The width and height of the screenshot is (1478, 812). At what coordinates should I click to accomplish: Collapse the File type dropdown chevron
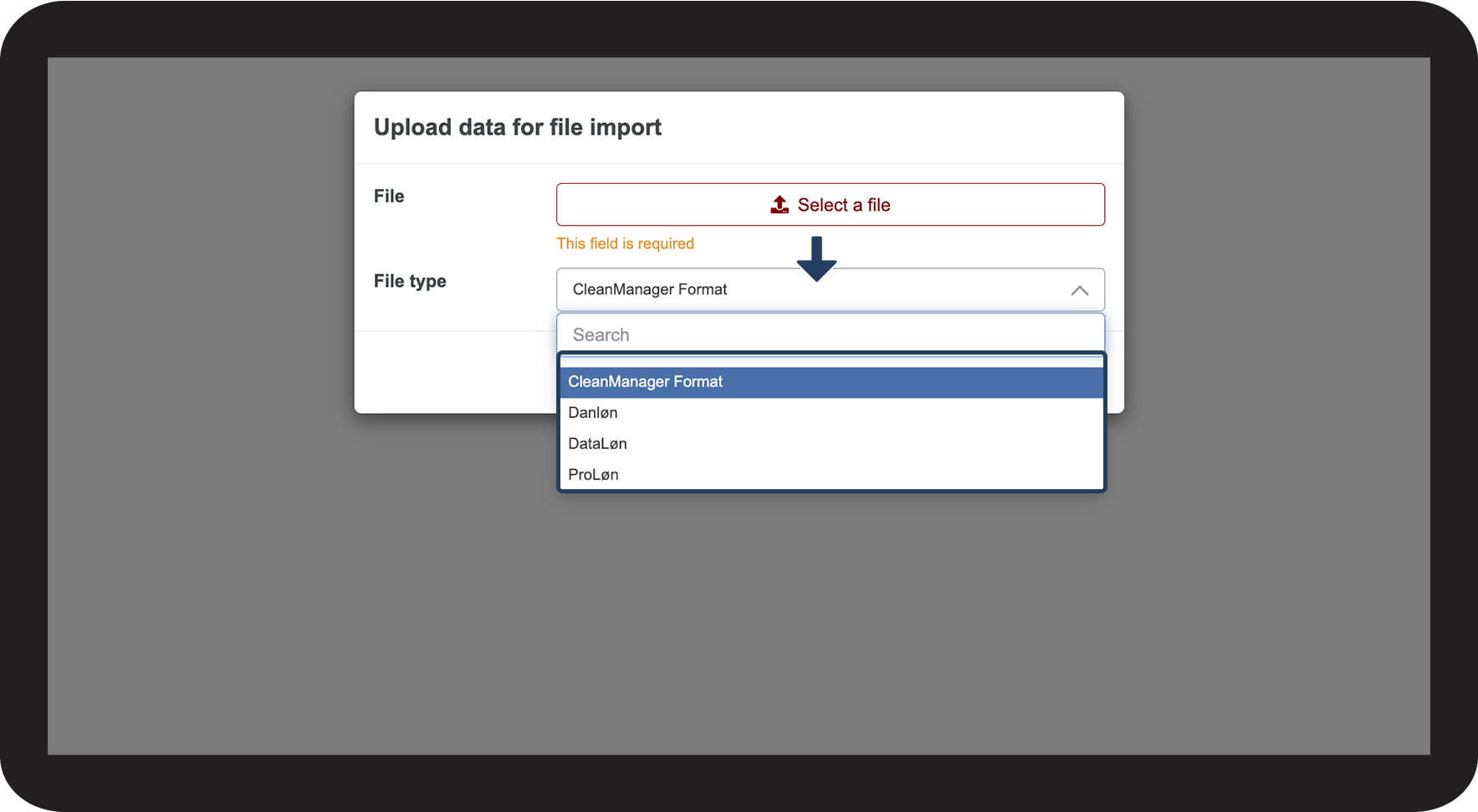click(1079, 290)
